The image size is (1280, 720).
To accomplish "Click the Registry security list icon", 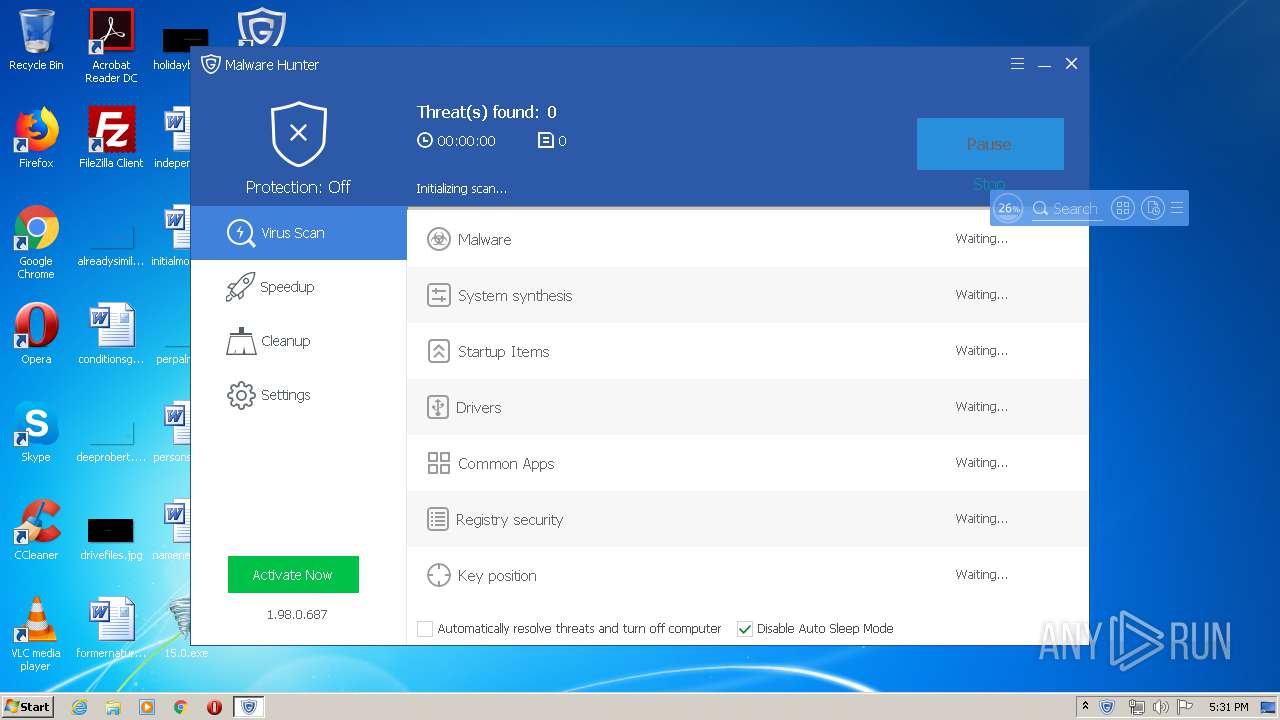I will click(x=437, y=519).
